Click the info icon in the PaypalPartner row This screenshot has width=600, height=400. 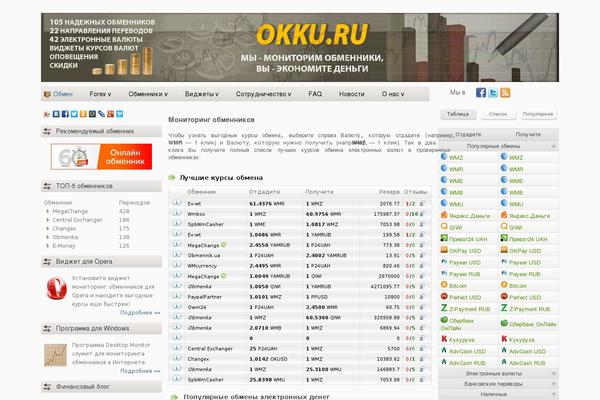(x=177, y=296)
